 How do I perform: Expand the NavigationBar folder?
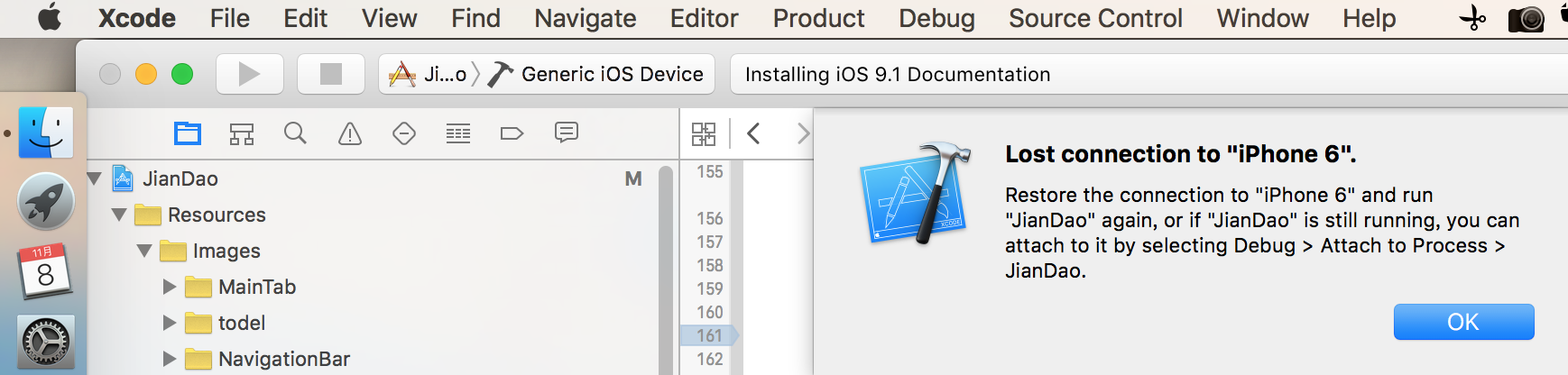click(170, 359)
